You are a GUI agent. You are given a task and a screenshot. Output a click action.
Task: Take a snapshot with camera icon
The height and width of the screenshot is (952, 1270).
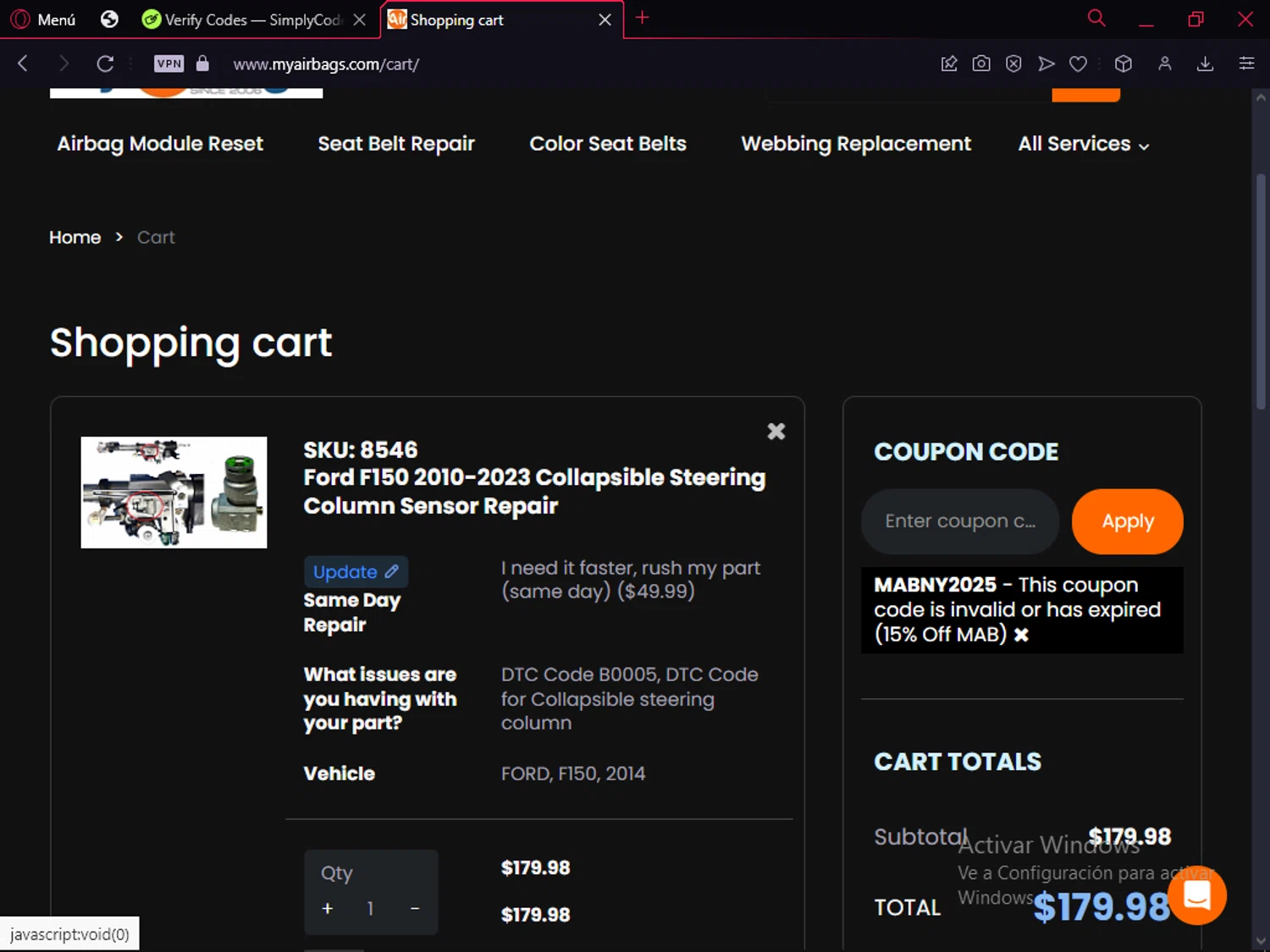pos(981,63)
